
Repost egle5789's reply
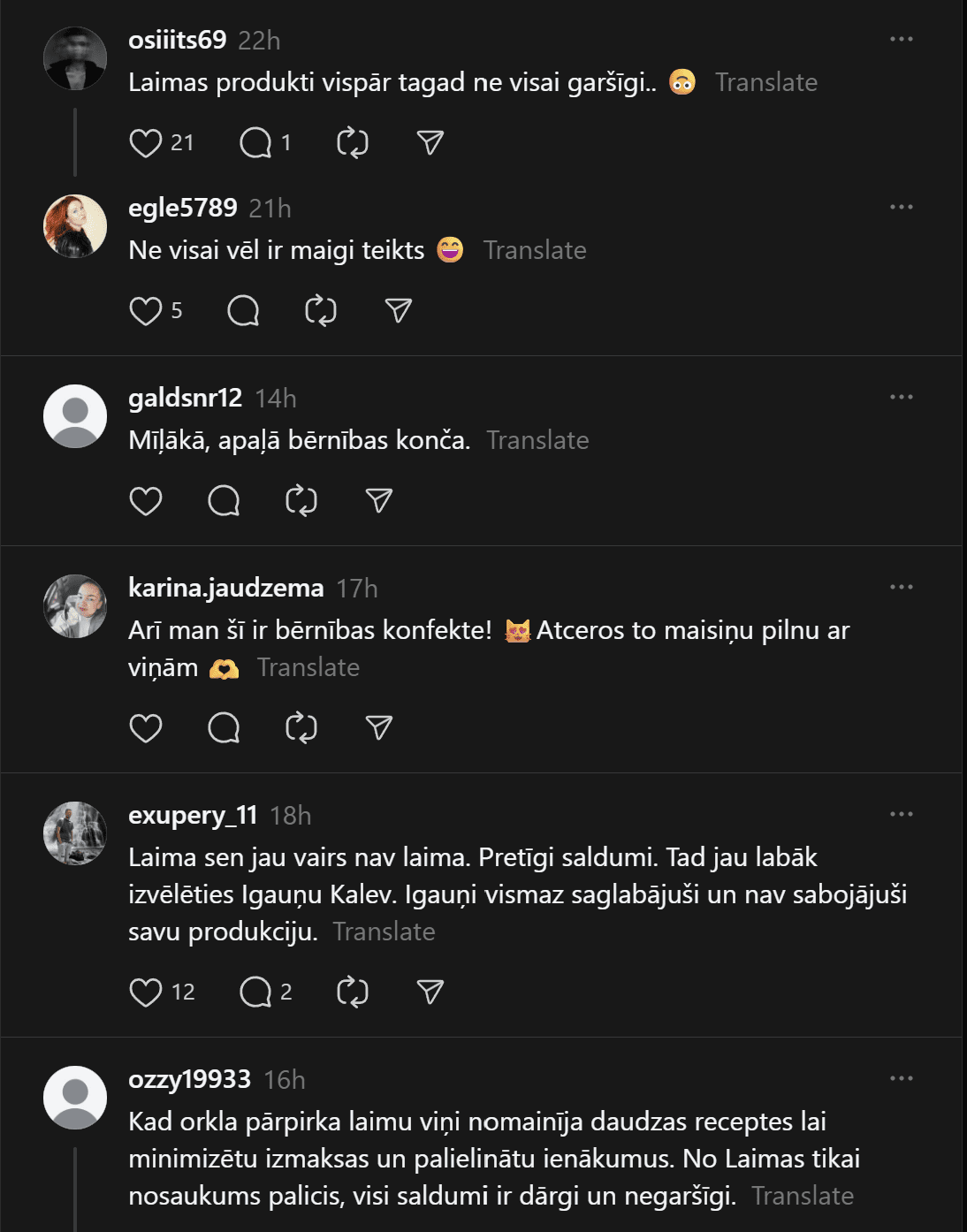coord(320,311)
